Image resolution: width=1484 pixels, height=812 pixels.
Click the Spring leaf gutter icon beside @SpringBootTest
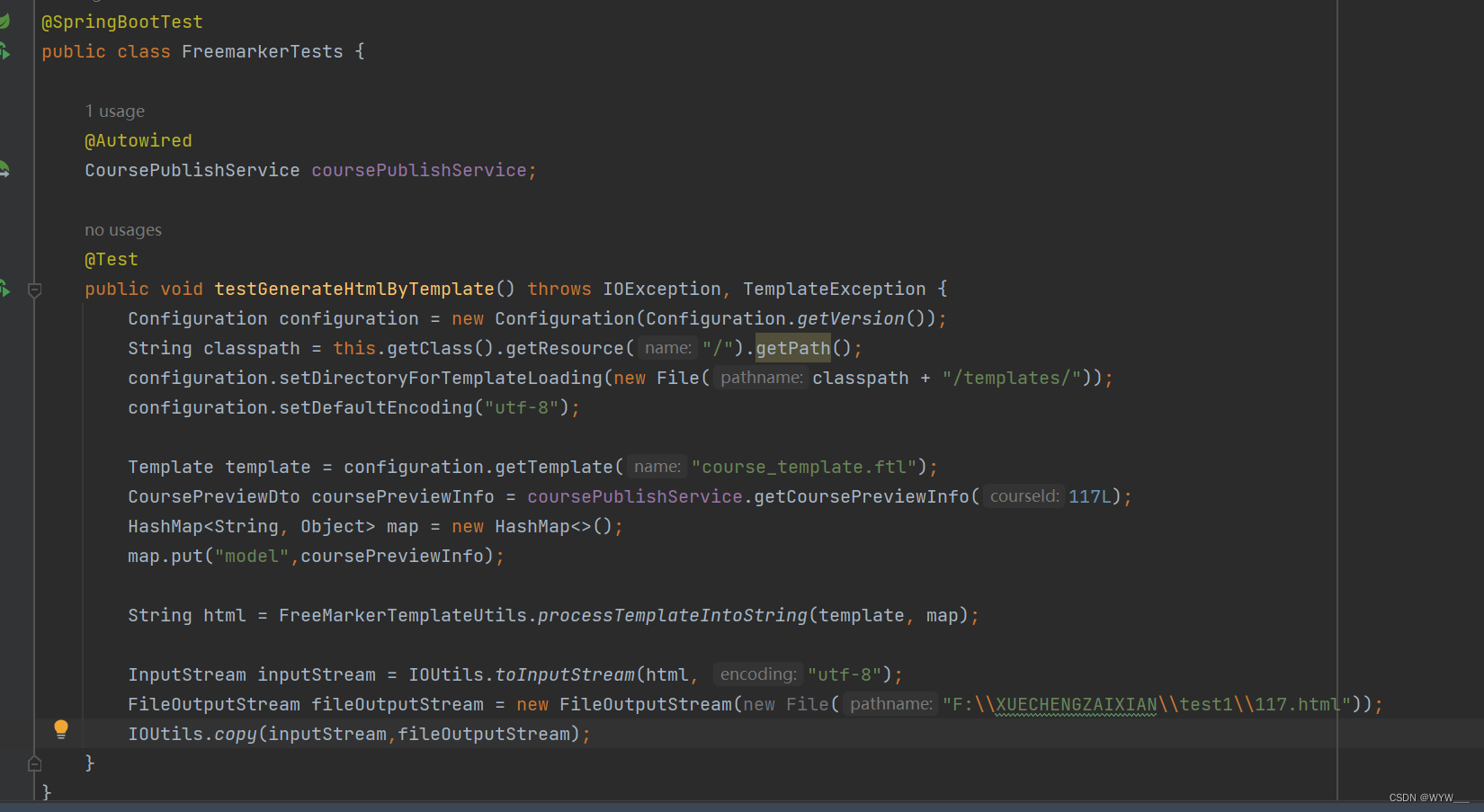click(4, 21)
